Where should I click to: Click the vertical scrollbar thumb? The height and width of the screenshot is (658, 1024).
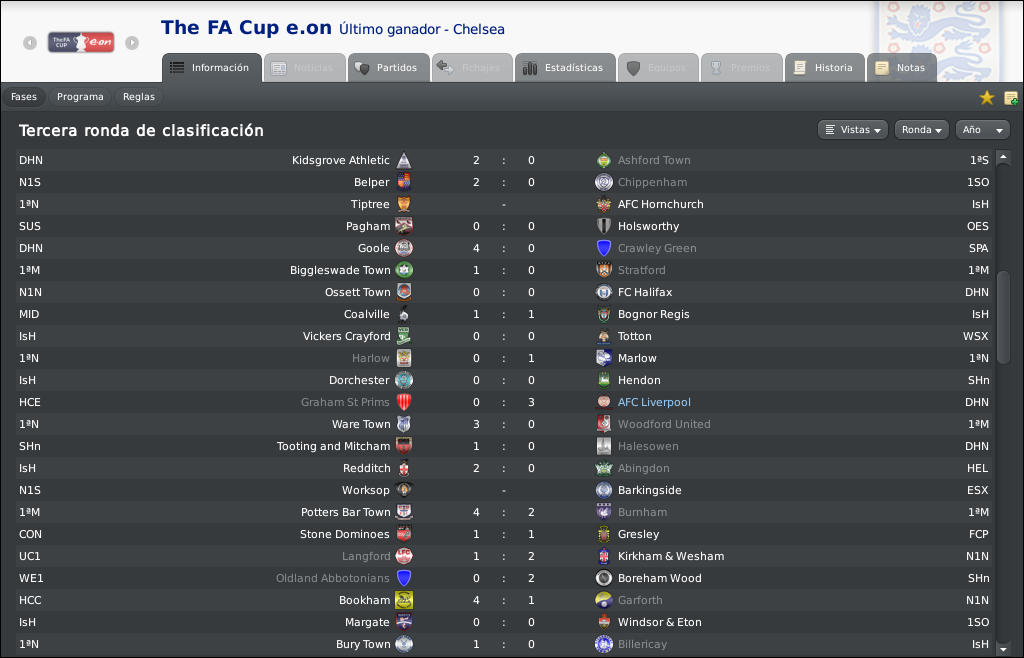tap(1003, 317)
